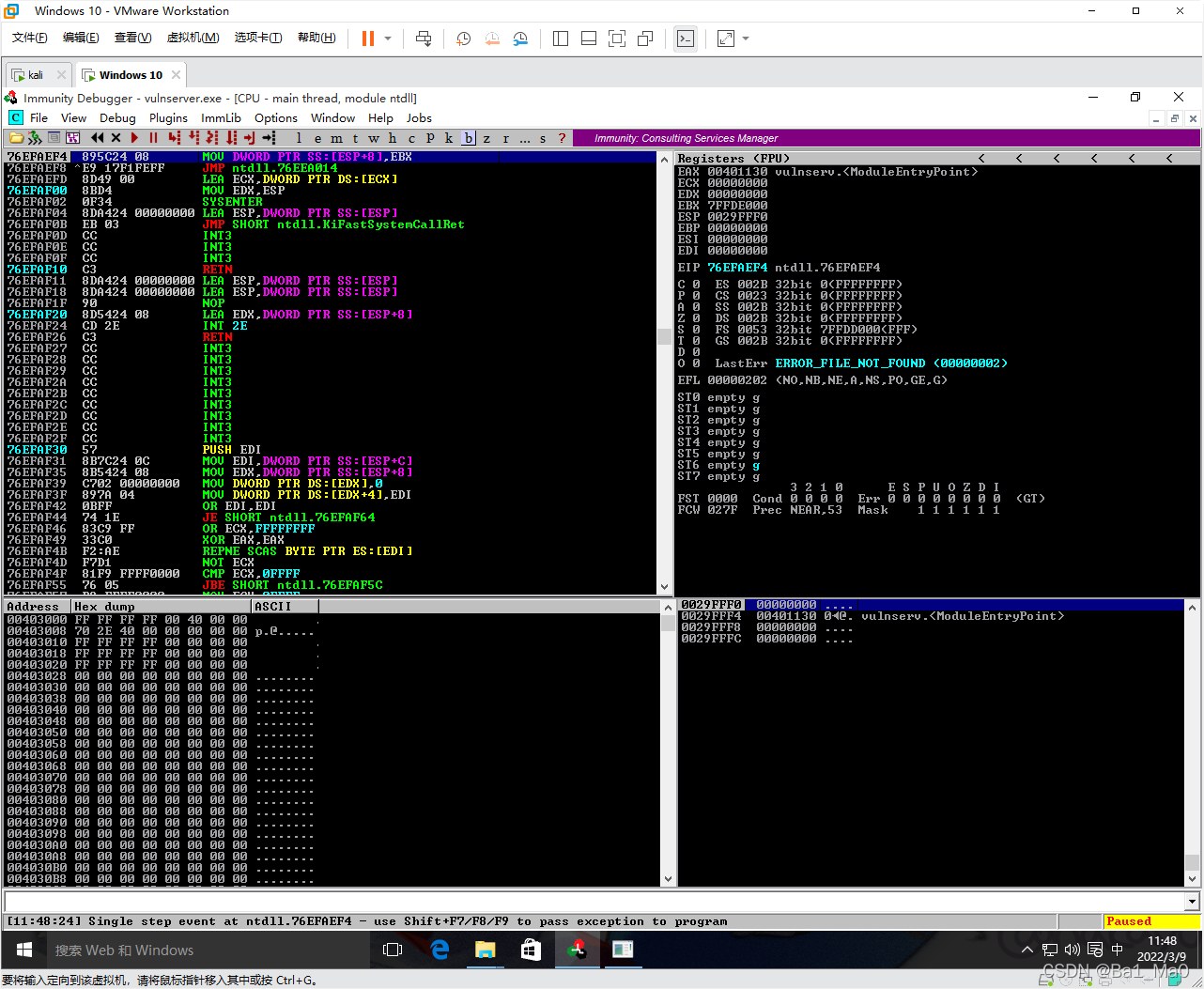Click the yellow Paused status indicator

coord(1150,921)
